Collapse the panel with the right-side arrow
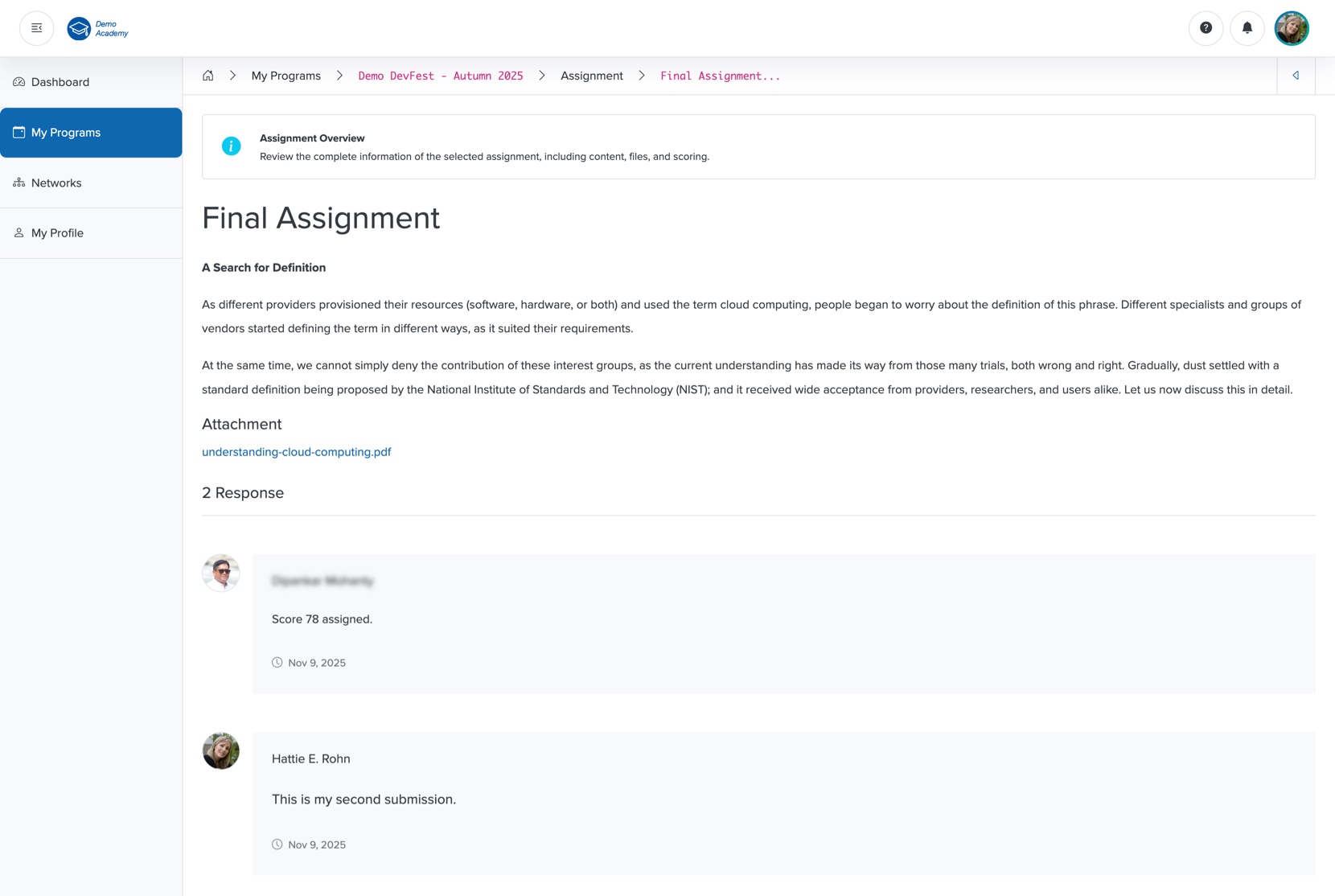The width and height of the screenshot is (1335, 896). [x=1296, y=75]
